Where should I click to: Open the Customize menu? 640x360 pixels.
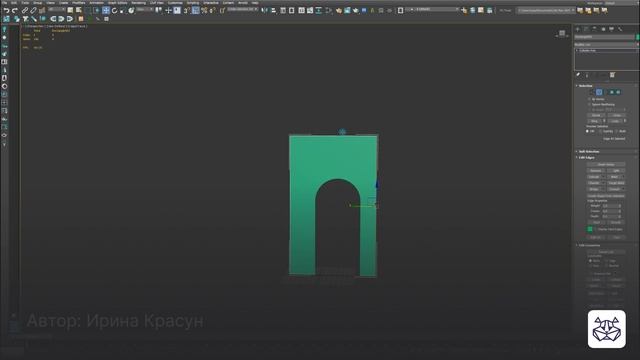point(176,3)
